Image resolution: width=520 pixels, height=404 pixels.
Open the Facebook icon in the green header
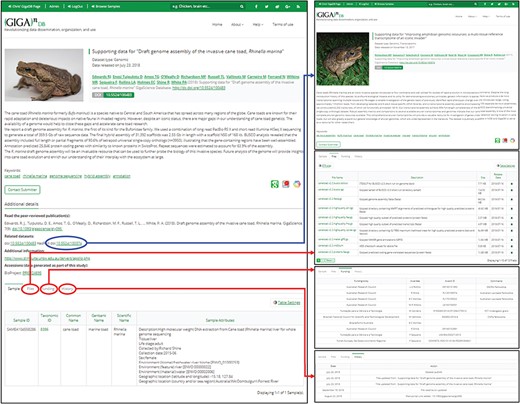pos(256,6)
